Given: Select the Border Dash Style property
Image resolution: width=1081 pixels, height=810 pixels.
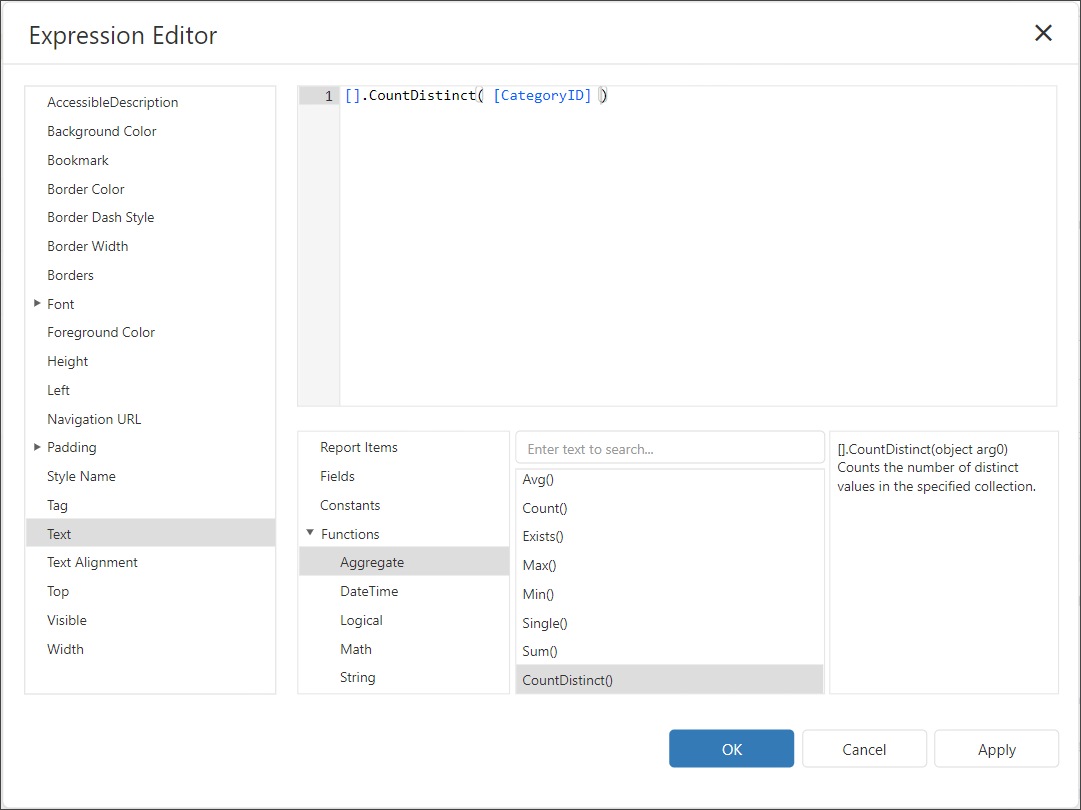Looking at the screenshot, I should pyautogui.click(x=150, y=217).
